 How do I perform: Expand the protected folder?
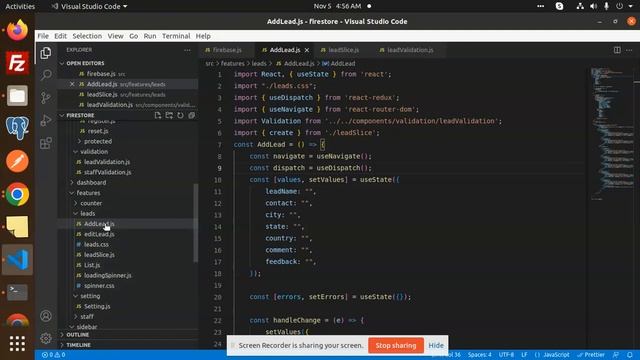[98, 141]
